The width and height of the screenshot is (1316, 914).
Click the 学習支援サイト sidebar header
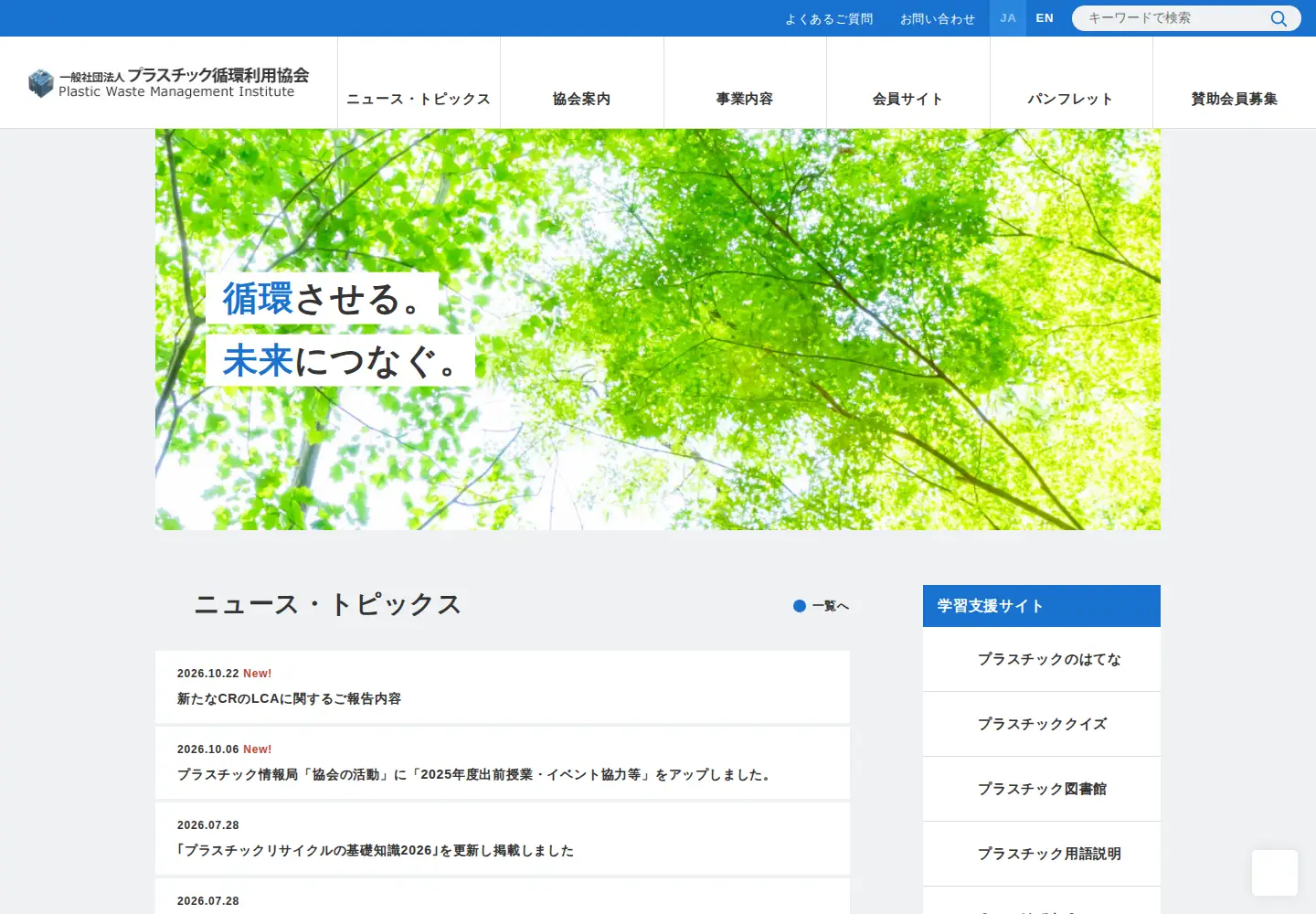1042,606
